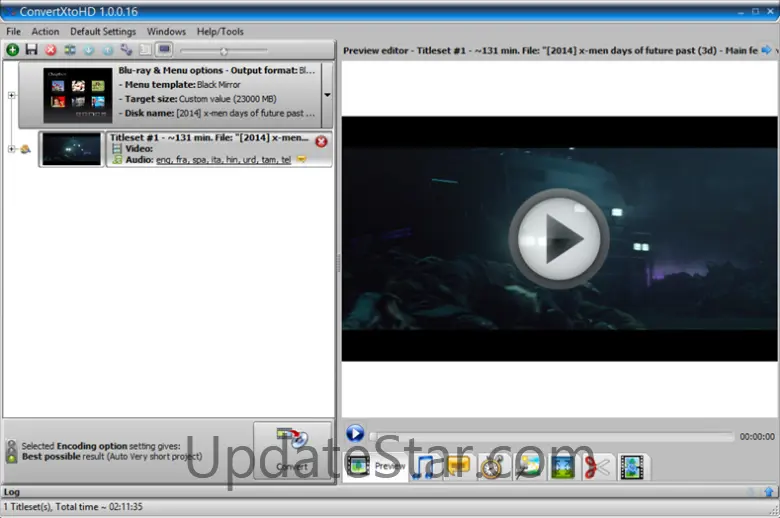
Task: Open the Cut tab with red scissors icon
Action: coord(597,467)
